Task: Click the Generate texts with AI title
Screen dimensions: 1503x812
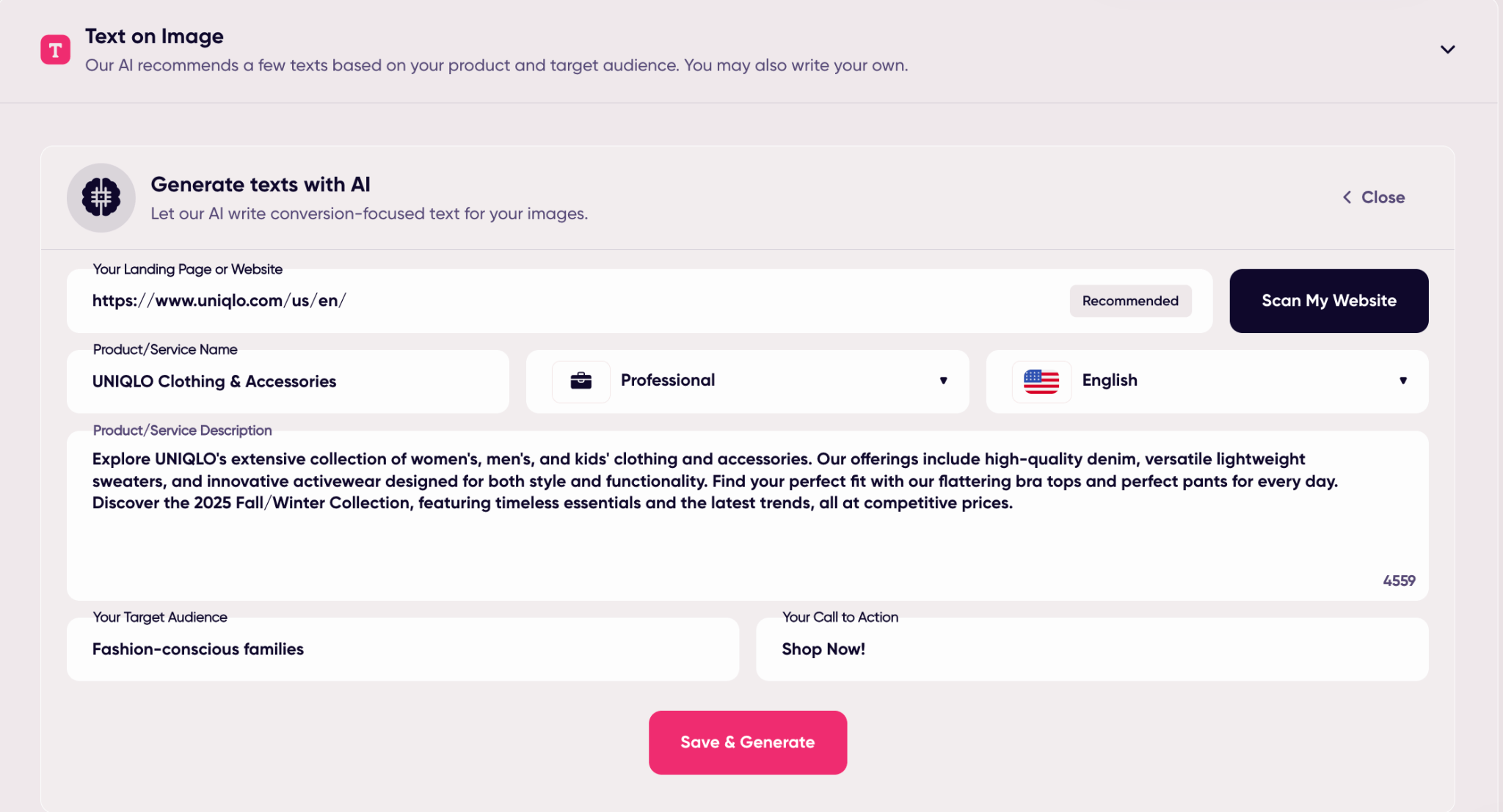Action: click(x=261, y=184)
